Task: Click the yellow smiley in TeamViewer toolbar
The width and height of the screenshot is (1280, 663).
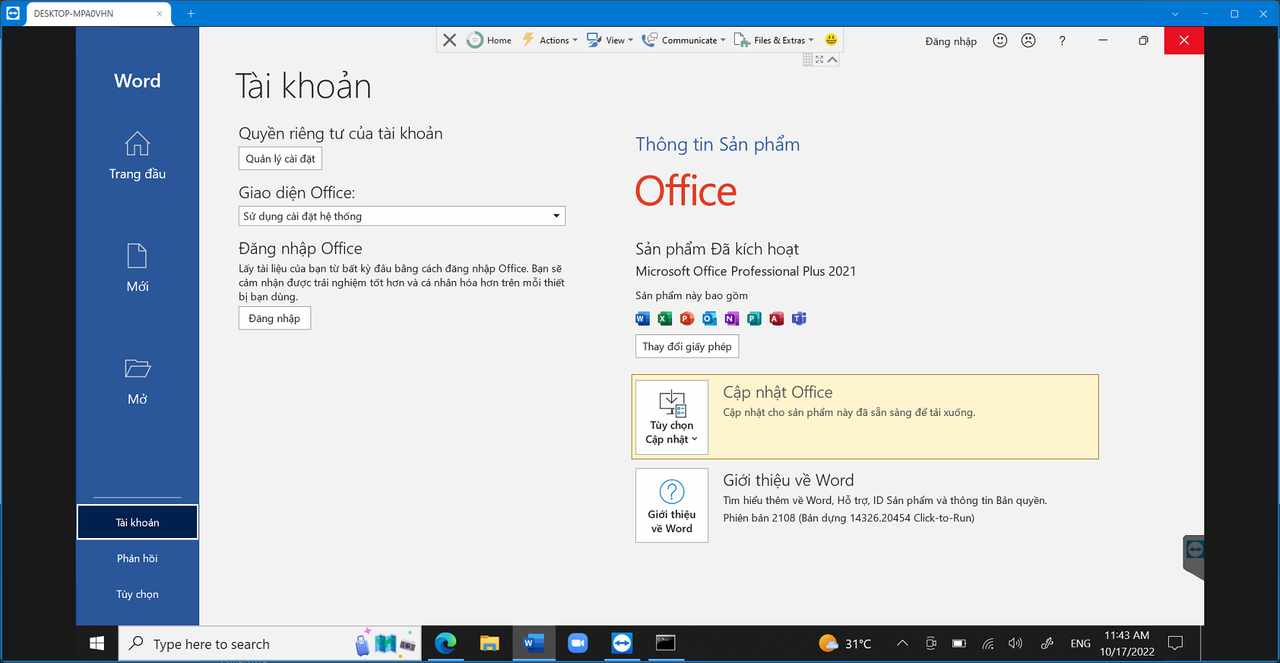Action: (x=832, y=40)
